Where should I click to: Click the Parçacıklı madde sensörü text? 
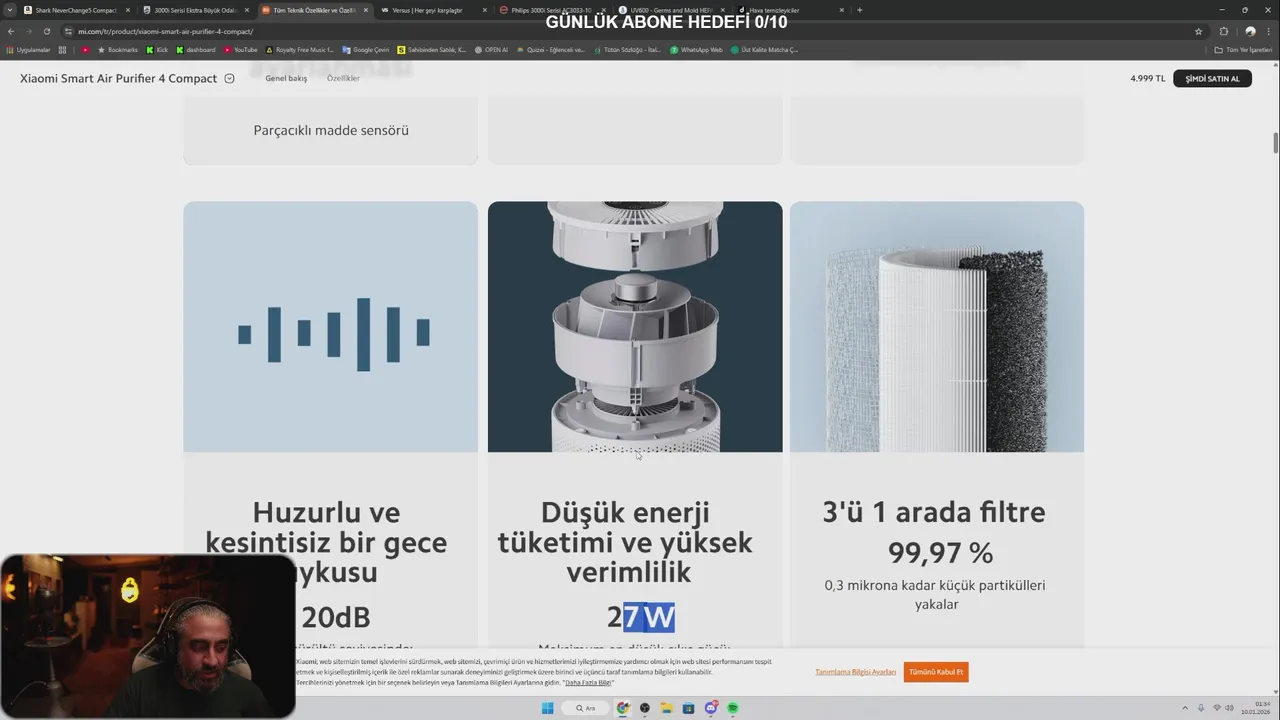coord(331,130)
